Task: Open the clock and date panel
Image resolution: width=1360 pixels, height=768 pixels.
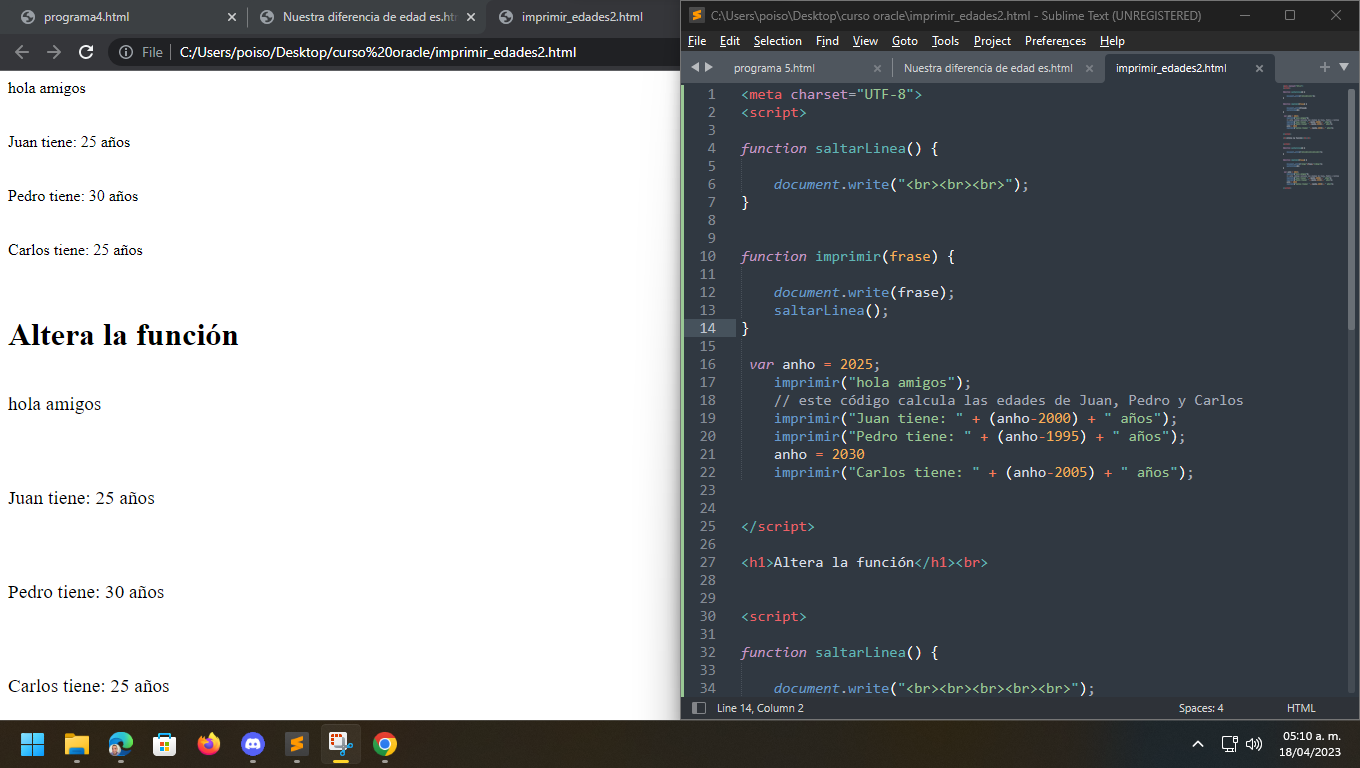Action: coord(1310,744)
